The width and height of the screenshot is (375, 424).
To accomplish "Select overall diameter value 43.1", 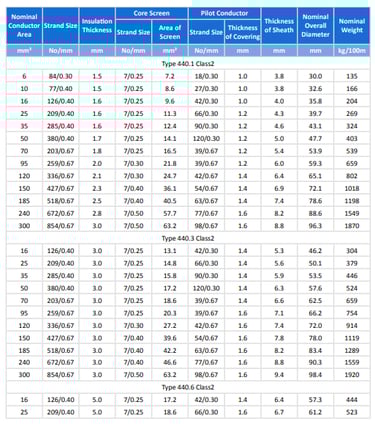I will pos(315,126).
